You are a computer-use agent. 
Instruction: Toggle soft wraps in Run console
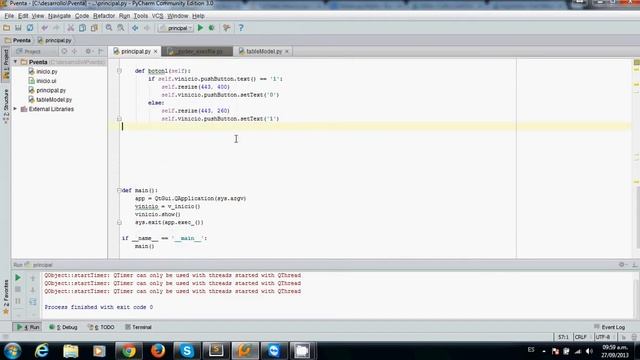pyautogui.click(x=33, y=302)
